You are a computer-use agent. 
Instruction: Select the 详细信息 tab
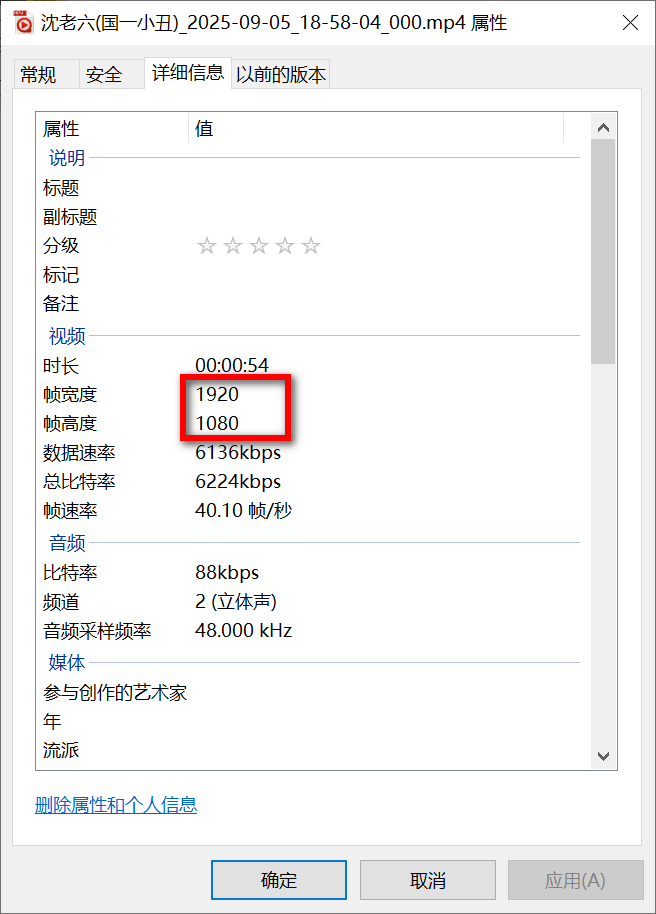(188, 72)
